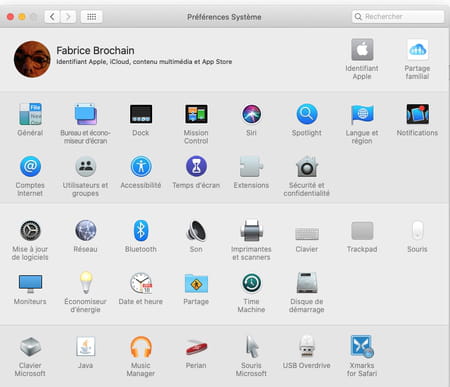Click the Rechercher search field
The image size is (450, 387).
pyautogui.click(x=398, y=16)
